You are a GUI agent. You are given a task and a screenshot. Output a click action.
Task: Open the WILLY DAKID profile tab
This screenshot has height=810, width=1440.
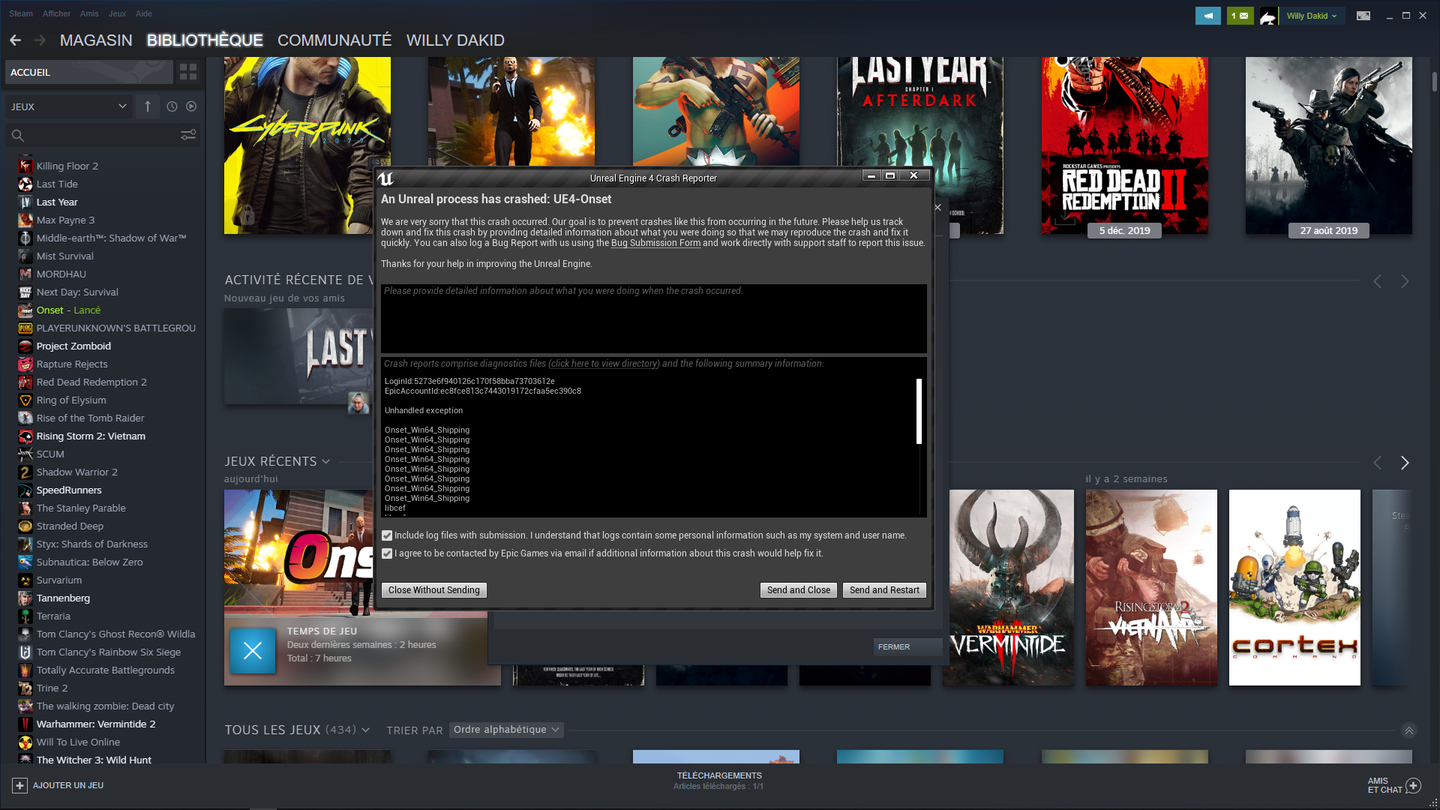[455, 40]
